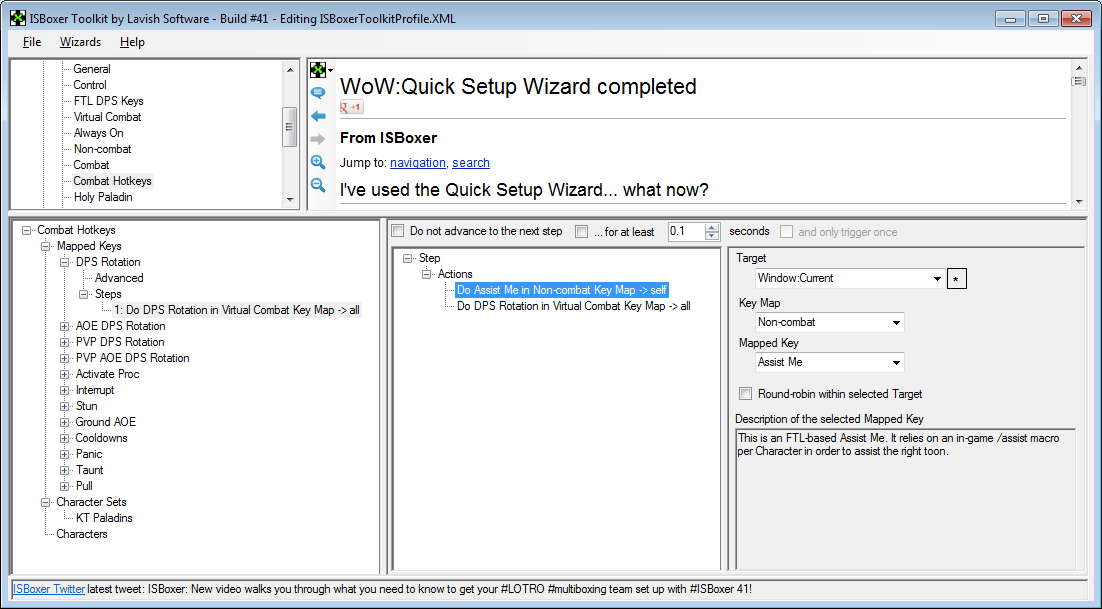Expand the Ground AOE node

(x=65, y=422)
